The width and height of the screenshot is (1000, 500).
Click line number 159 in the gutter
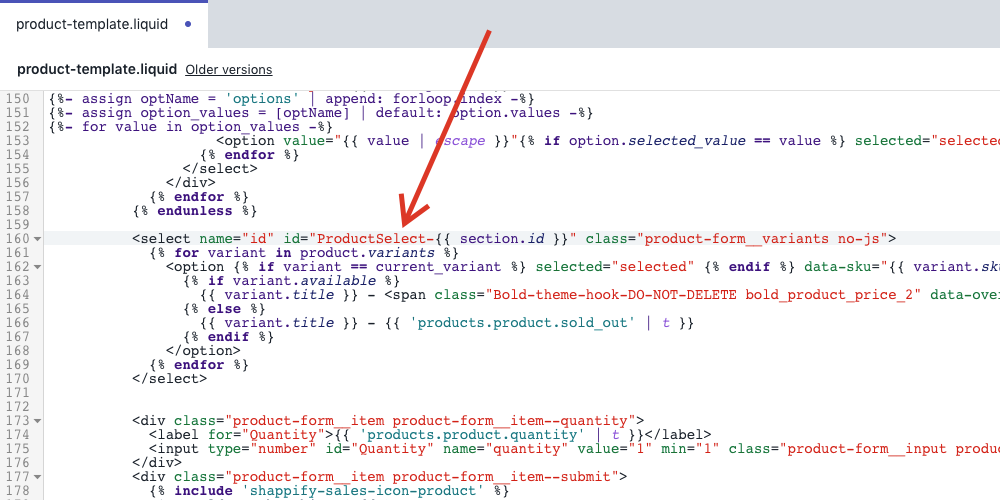pos(17,224)
